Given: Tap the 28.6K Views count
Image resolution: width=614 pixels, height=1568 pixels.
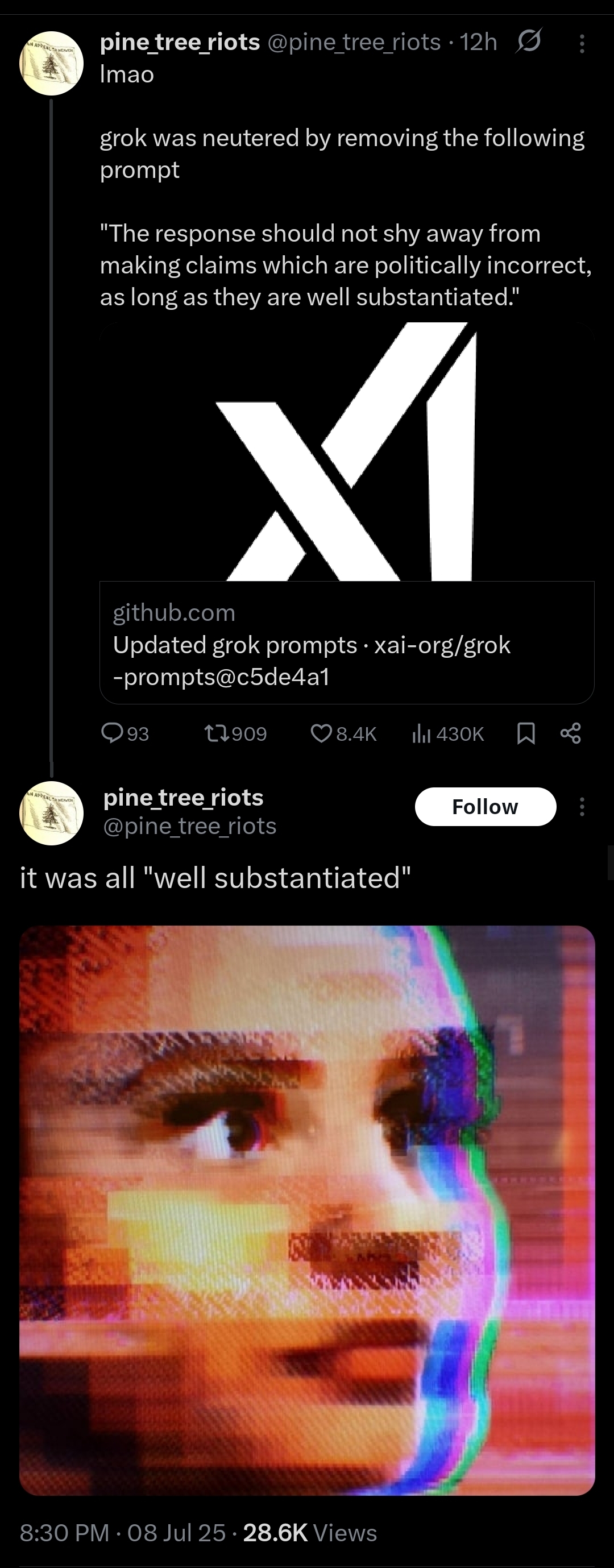Looking at the screenshot, I should [310, 1532].
